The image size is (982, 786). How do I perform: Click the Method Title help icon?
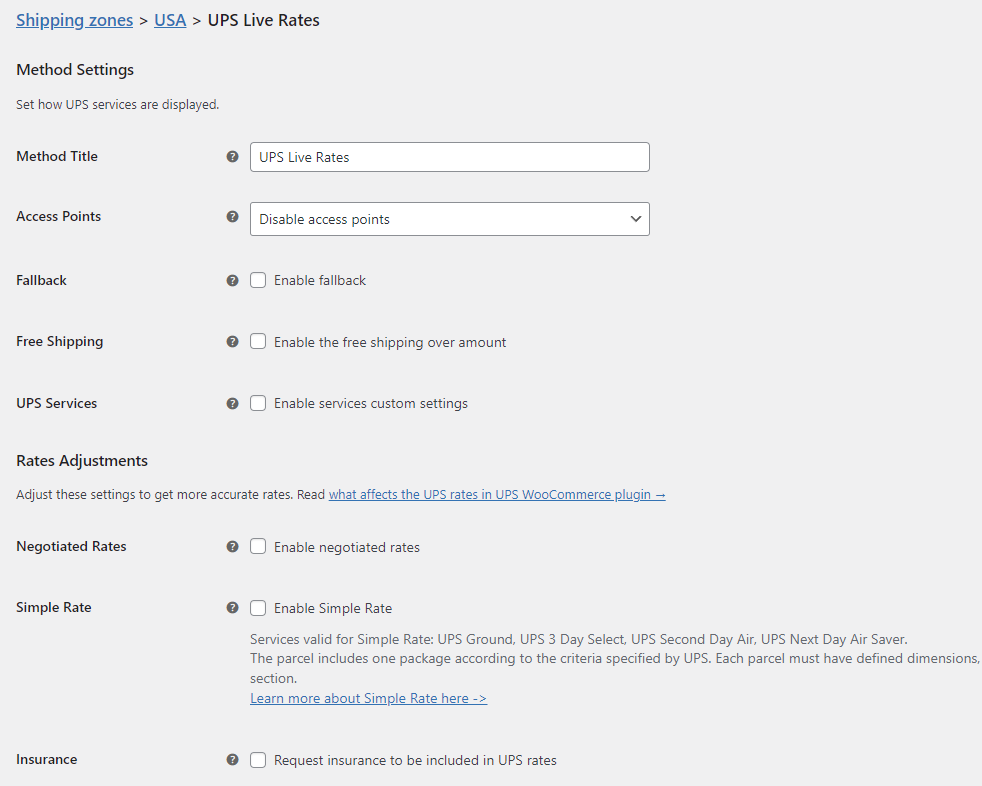point(232,156)
